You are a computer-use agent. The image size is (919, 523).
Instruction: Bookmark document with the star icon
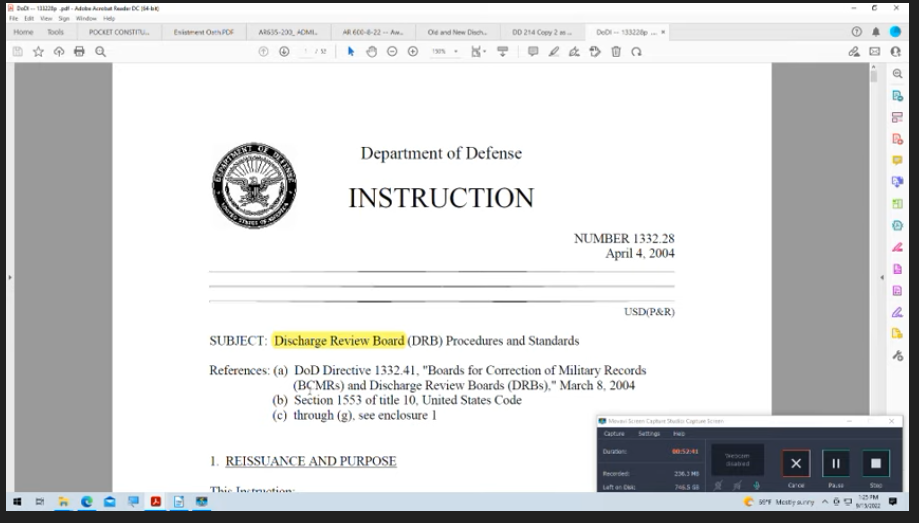38,52
